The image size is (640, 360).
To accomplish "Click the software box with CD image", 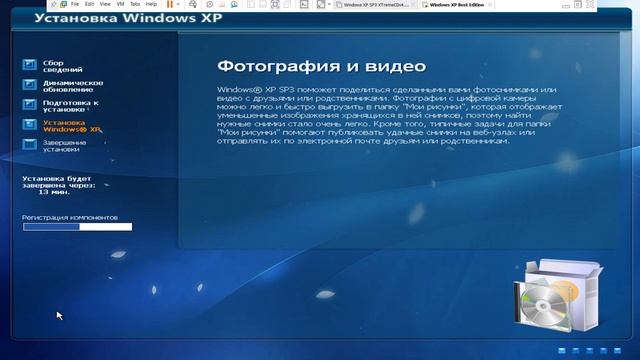I will point(558,295).
